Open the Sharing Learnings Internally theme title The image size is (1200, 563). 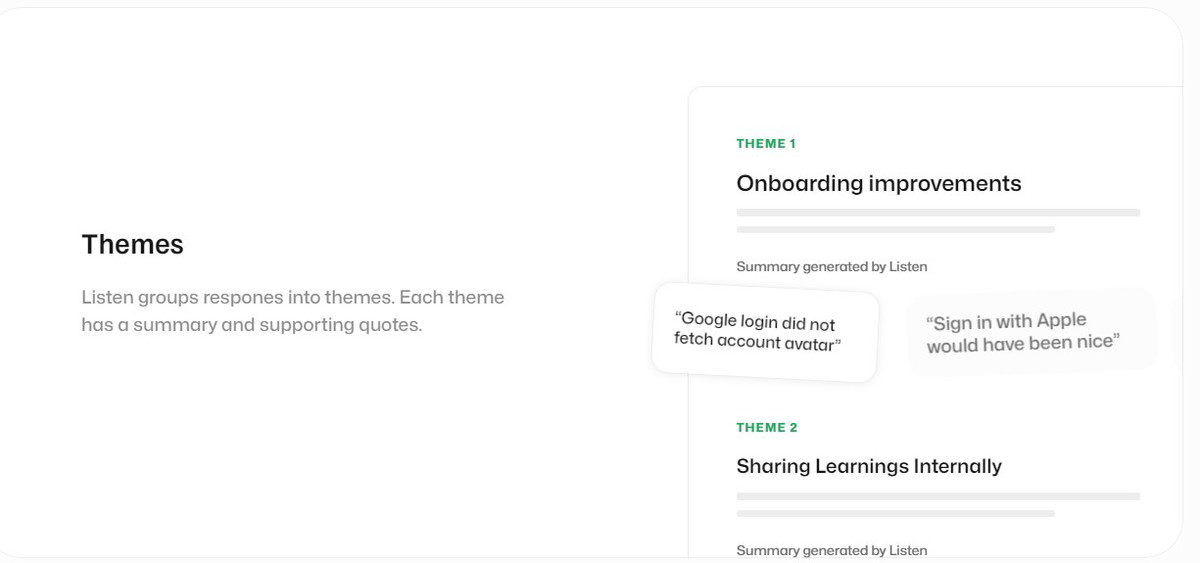point(869,466)
